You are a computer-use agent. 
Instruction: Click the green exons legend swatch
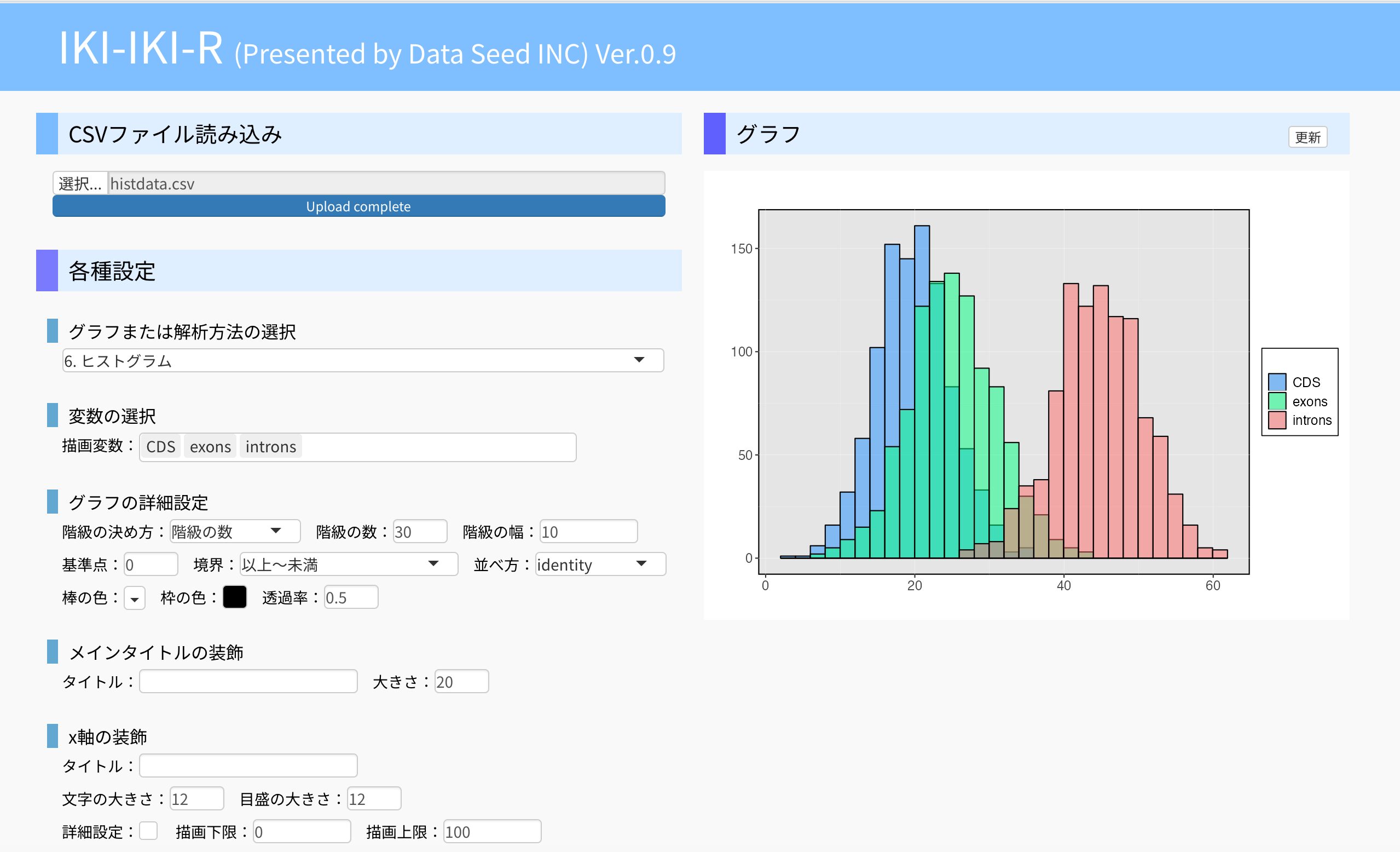pyautogui.click(x=1277, y=401)
